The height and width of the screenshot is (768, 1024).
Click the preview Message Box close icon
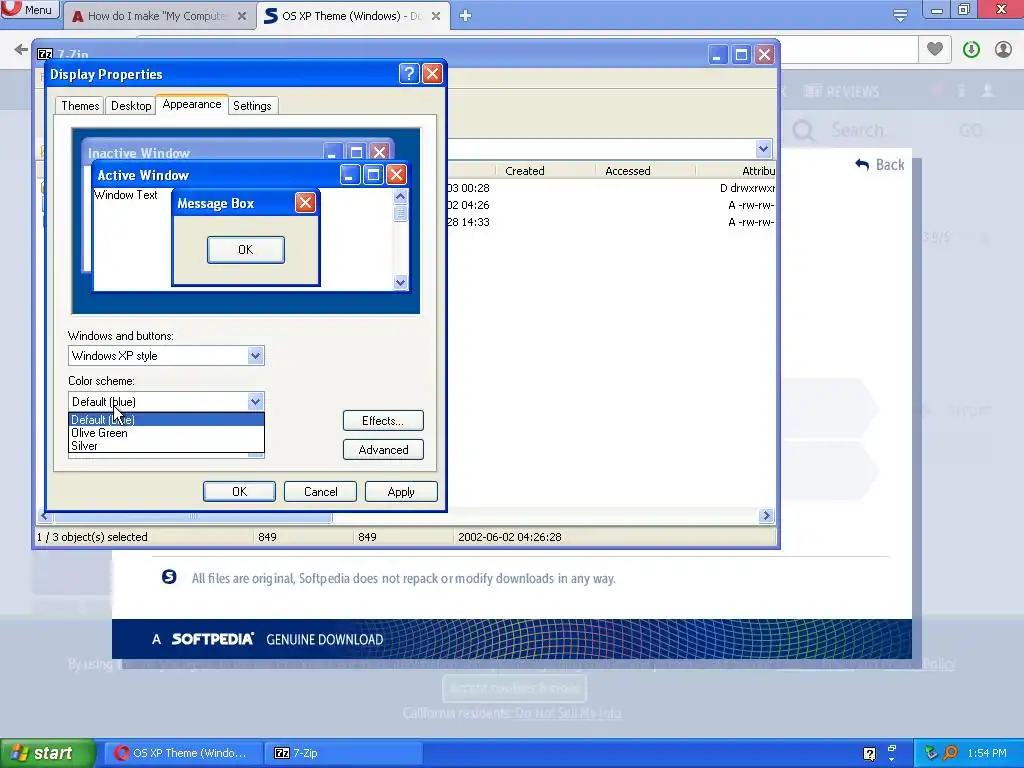305,203
